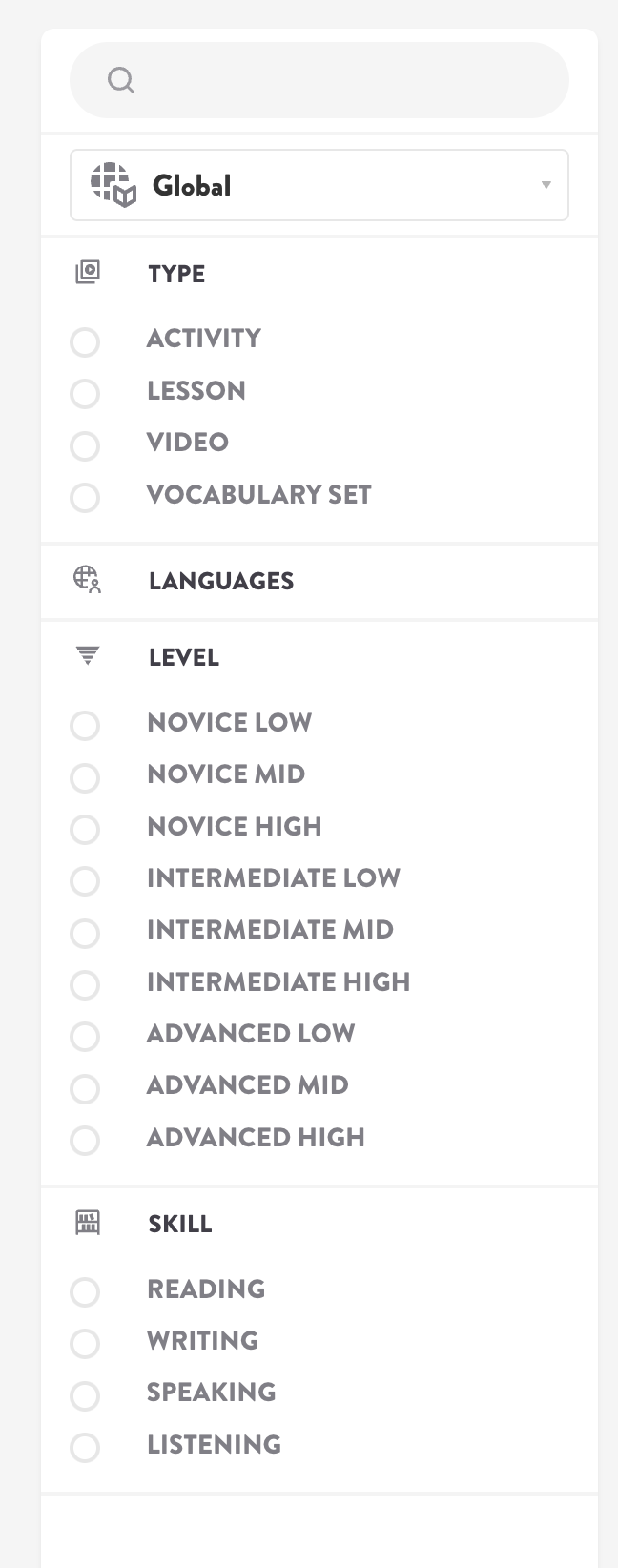
Task: Click the Languages globe-person icon
Action: 88,580
